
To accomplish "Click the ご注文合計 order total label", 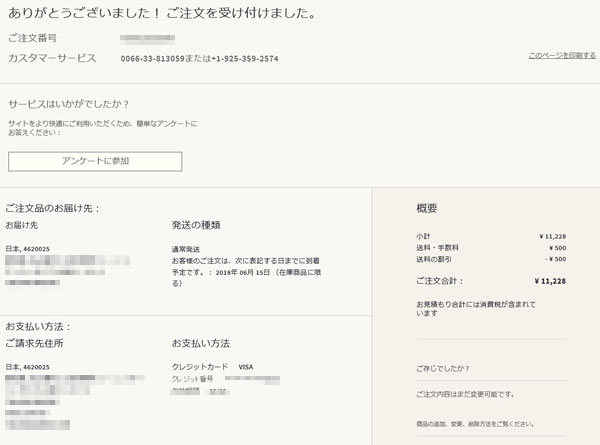I will pyautogui.click(x=440, y=281).
